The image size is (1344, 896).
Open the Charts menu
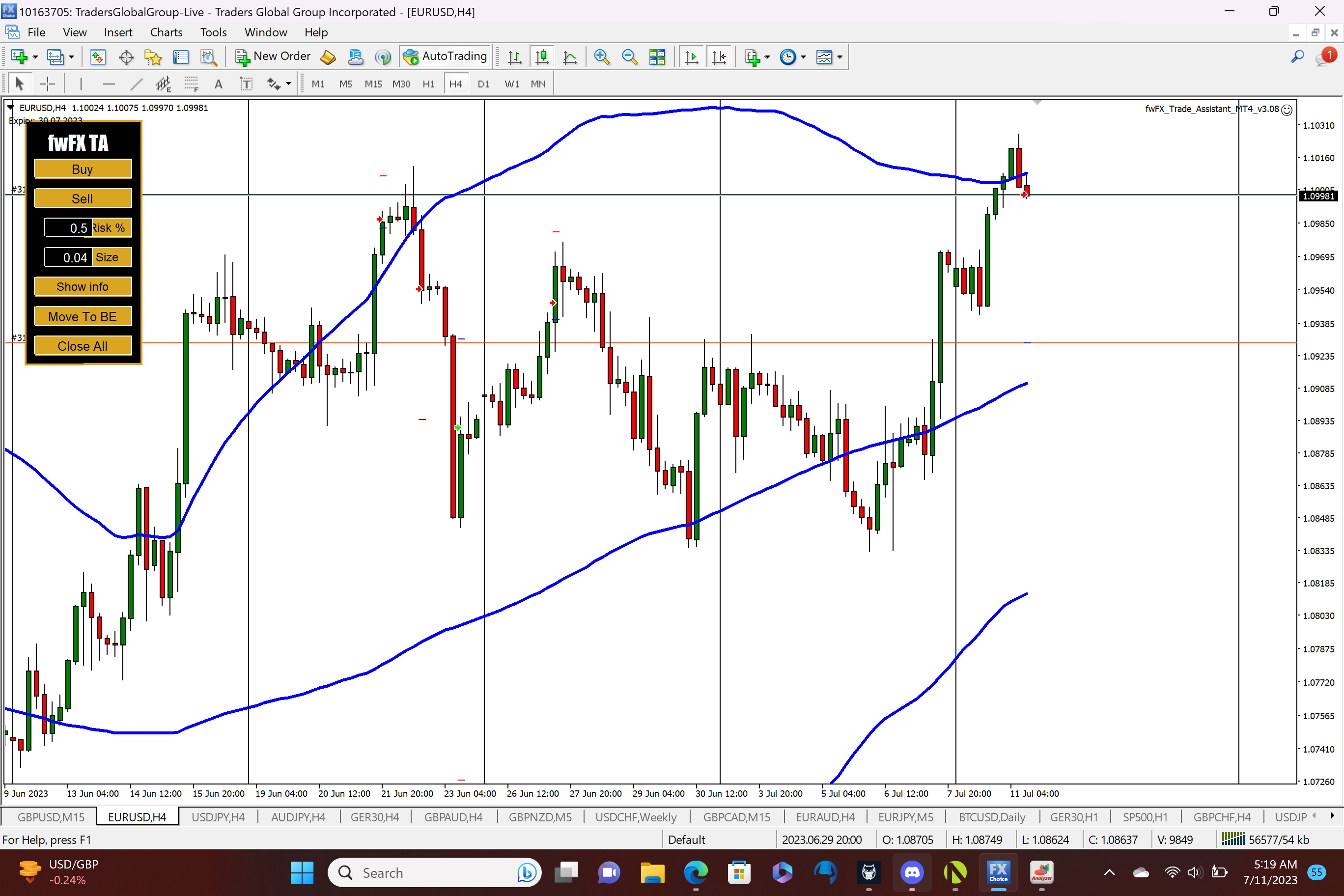point(166,32)
